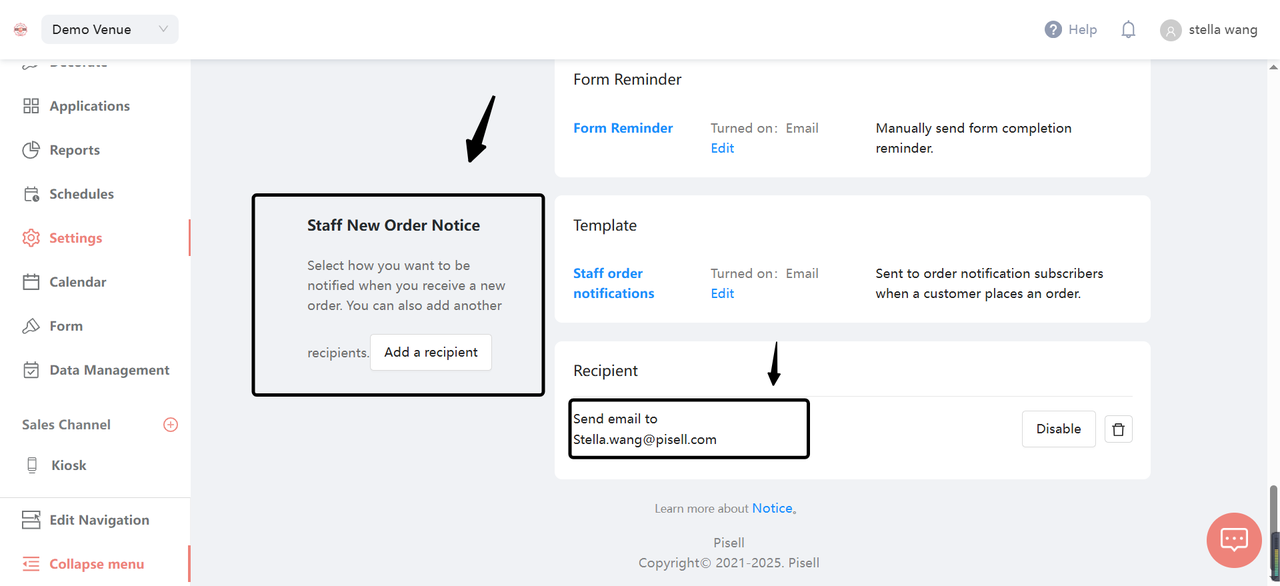Viewport: 1280px width, 586px height.
Task: Follow the Notice learn more link
Action: pyautogui.click(x=772, y=508)
